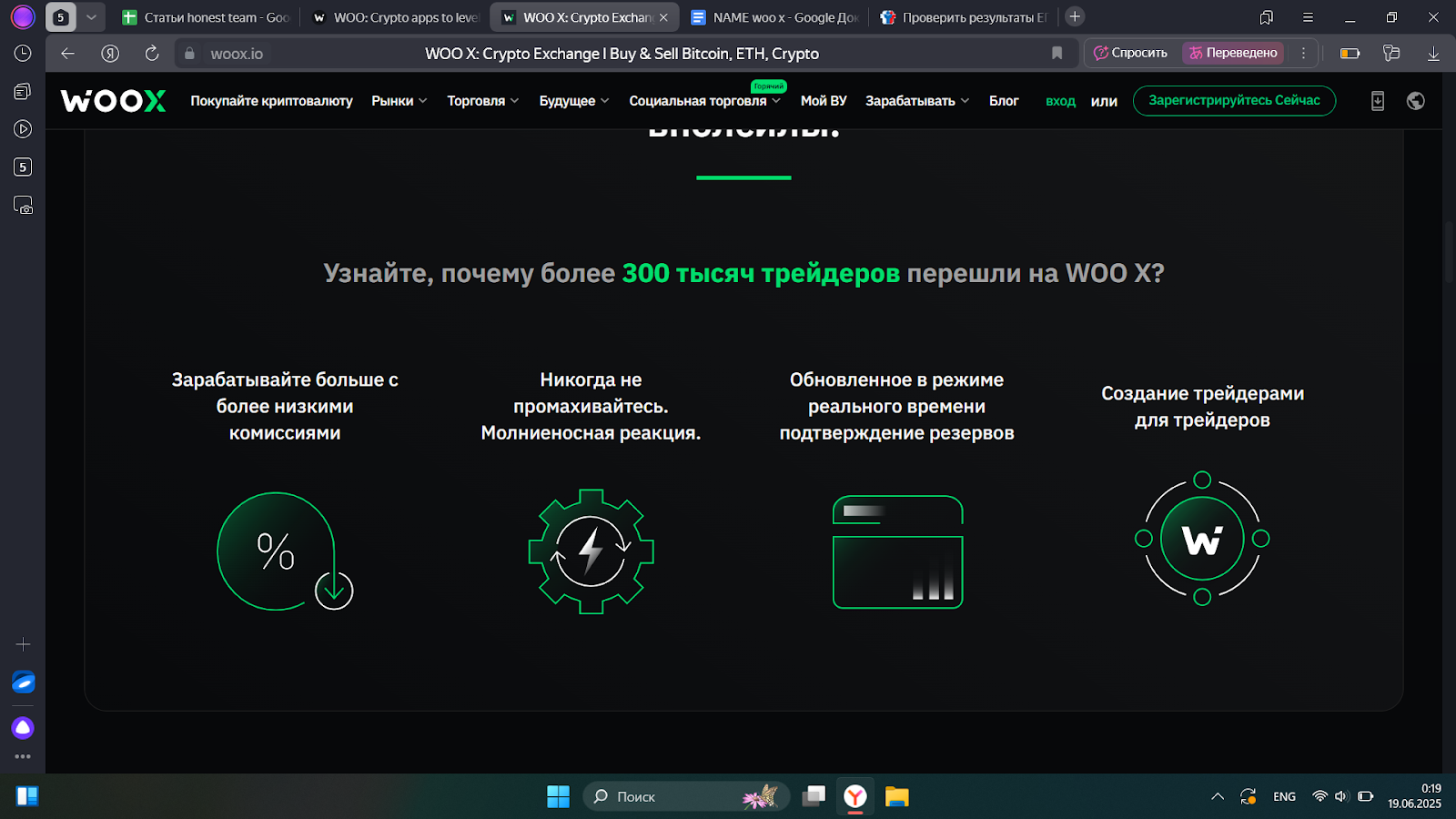The width and height of the screenshot is (1456, 819).
Task: Open 'Мой ВУ' menu item
Action: pyautogui.click(x=824, y=101)
